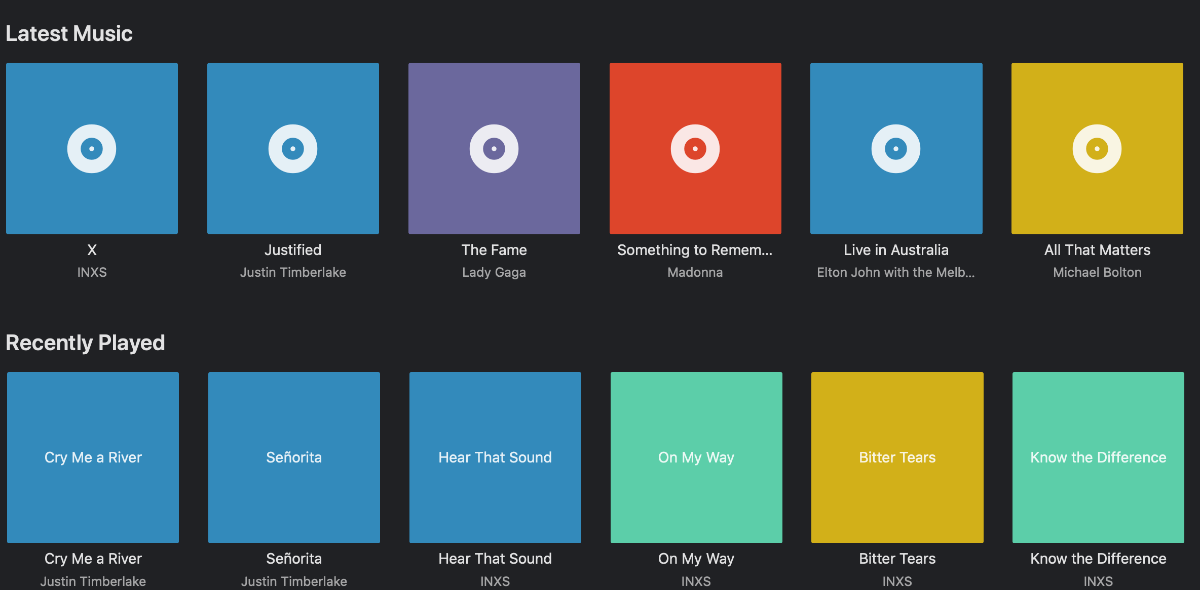The height and width of the screenshot is (590, 1200).
Task: Click the Know the Difference caption below tile
Action: click(x=1098, y=559)
